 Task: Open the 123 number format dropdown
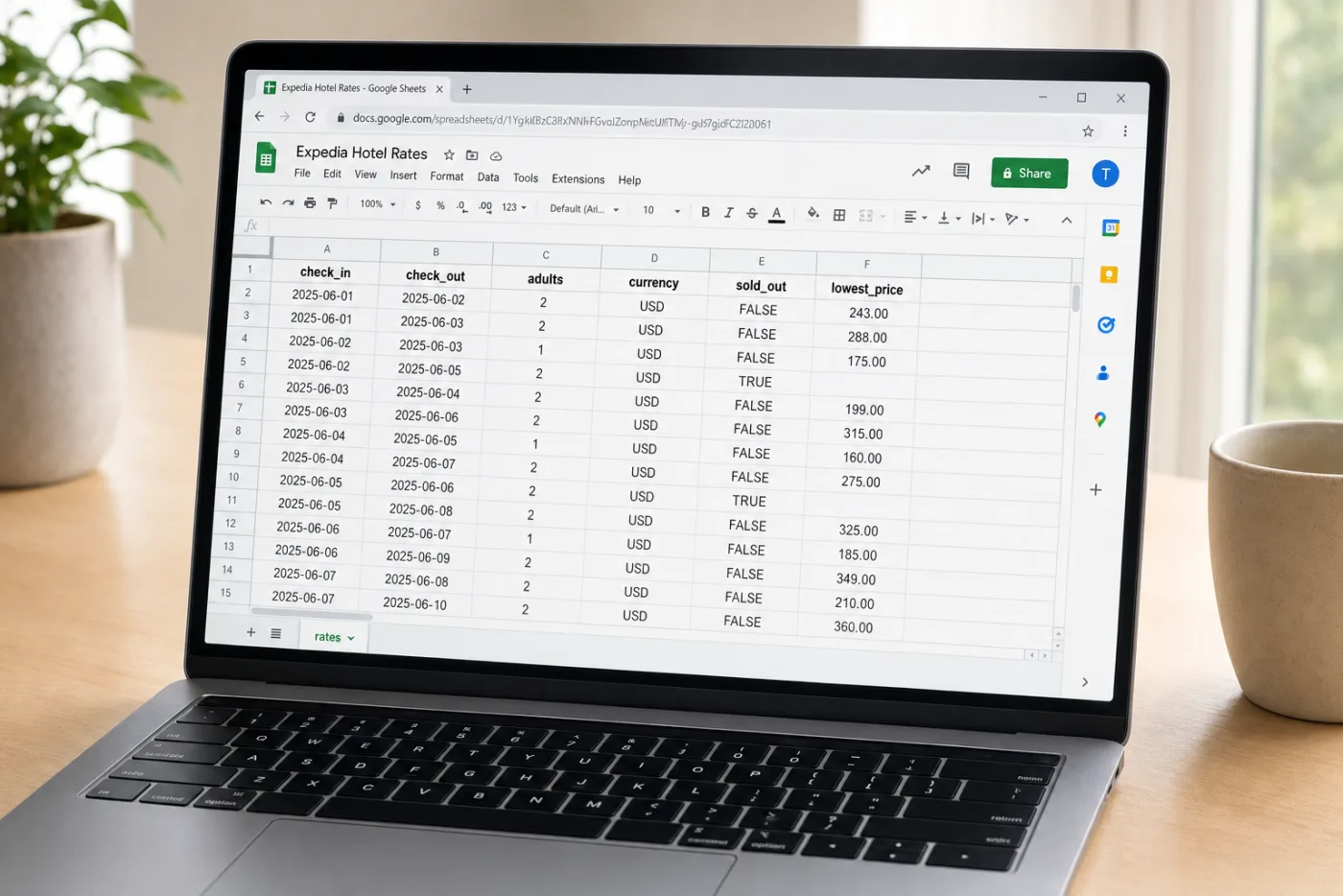(514, 207)
